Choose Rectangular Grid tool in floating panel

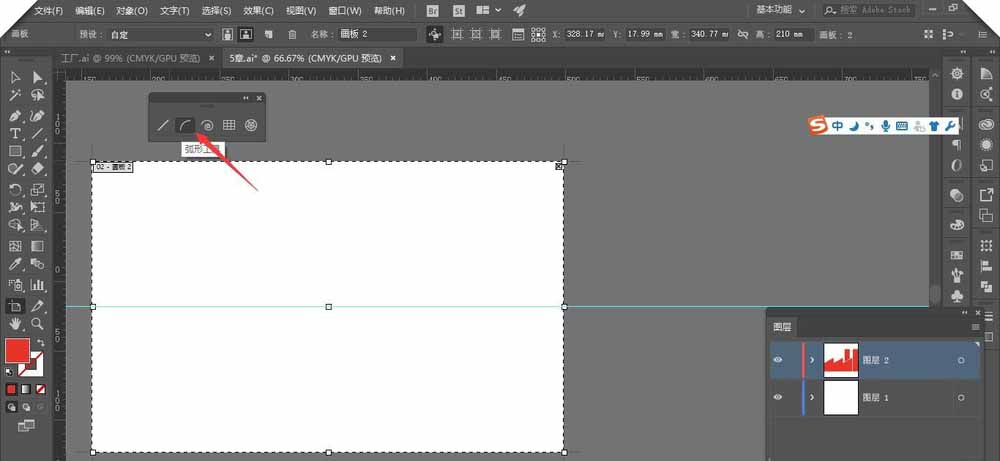point(229,126)
